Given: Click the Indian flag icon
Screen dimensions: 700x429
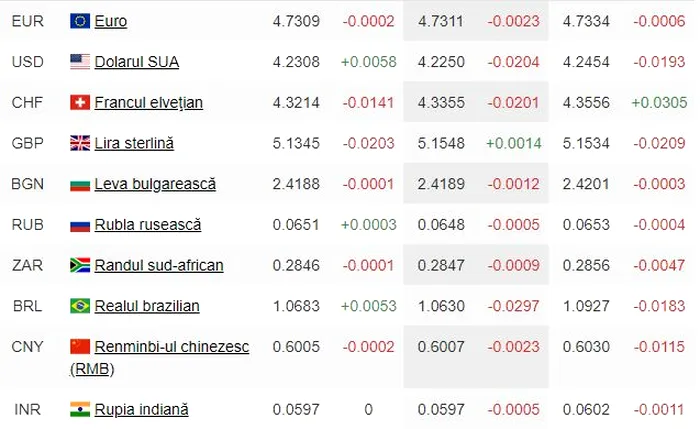Looking at the screenshot, I should pyautogui.click(x=80, y=409).
